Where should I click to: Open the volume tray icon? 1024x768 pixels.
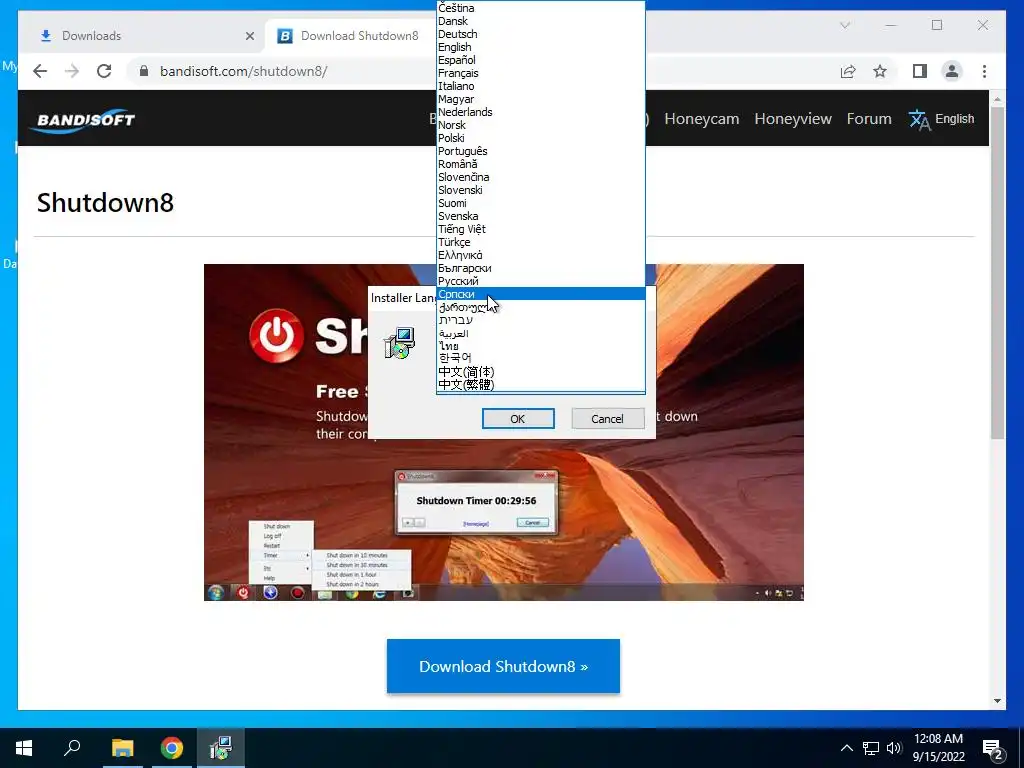tap(893, 748)
